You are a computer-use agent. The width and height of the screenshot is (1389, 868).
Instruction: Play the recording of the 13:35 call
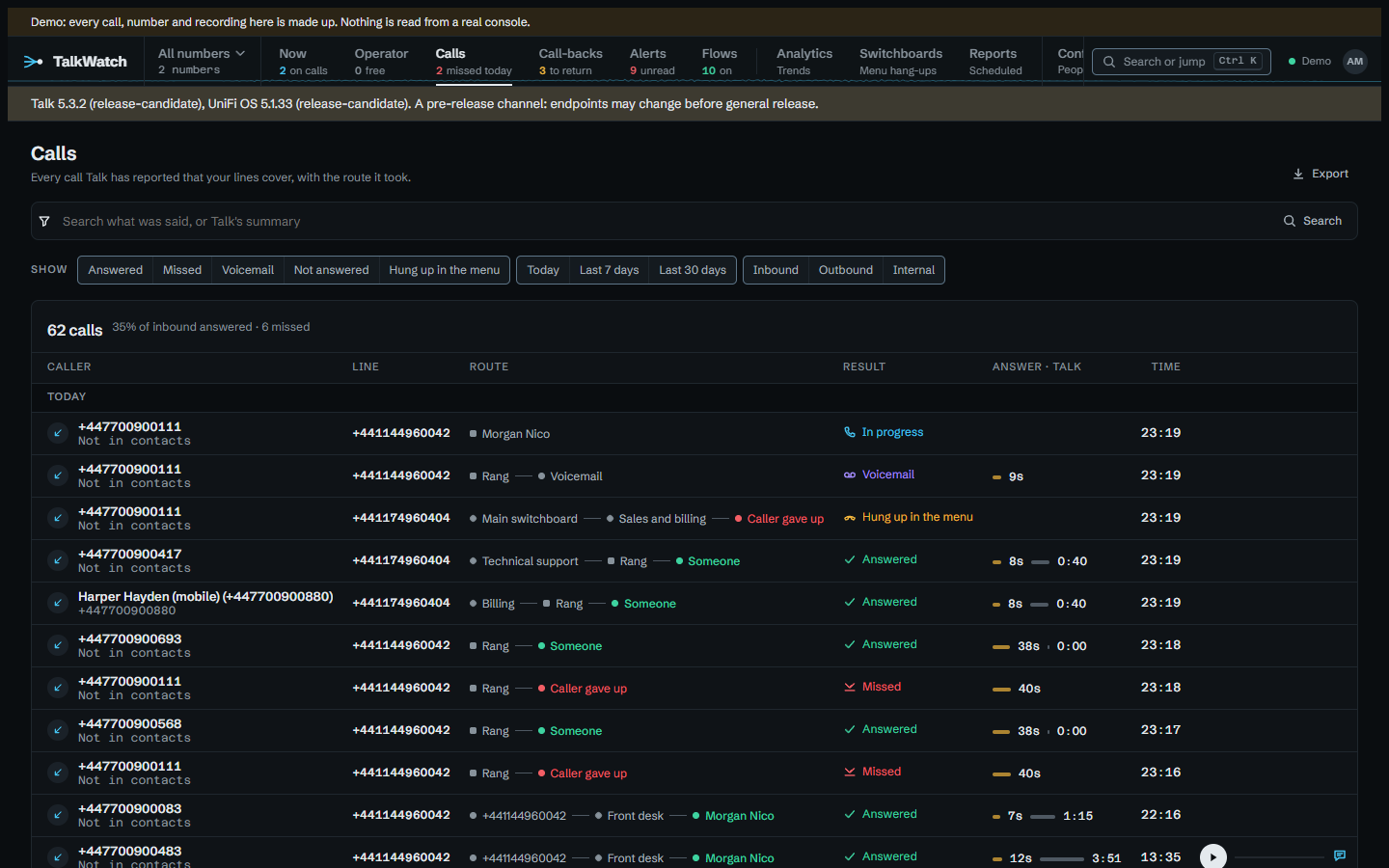[x=1213, y=856]
